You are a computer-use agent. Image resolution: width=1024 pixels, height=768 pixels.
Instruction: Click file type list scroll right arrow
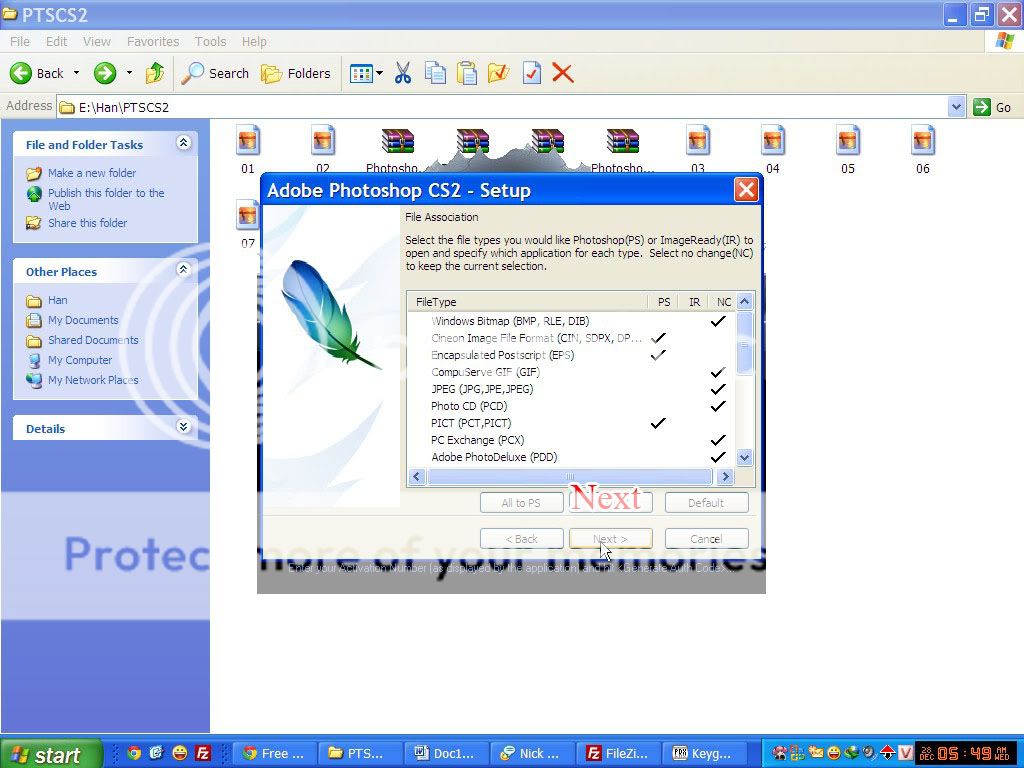pos(724,477)
